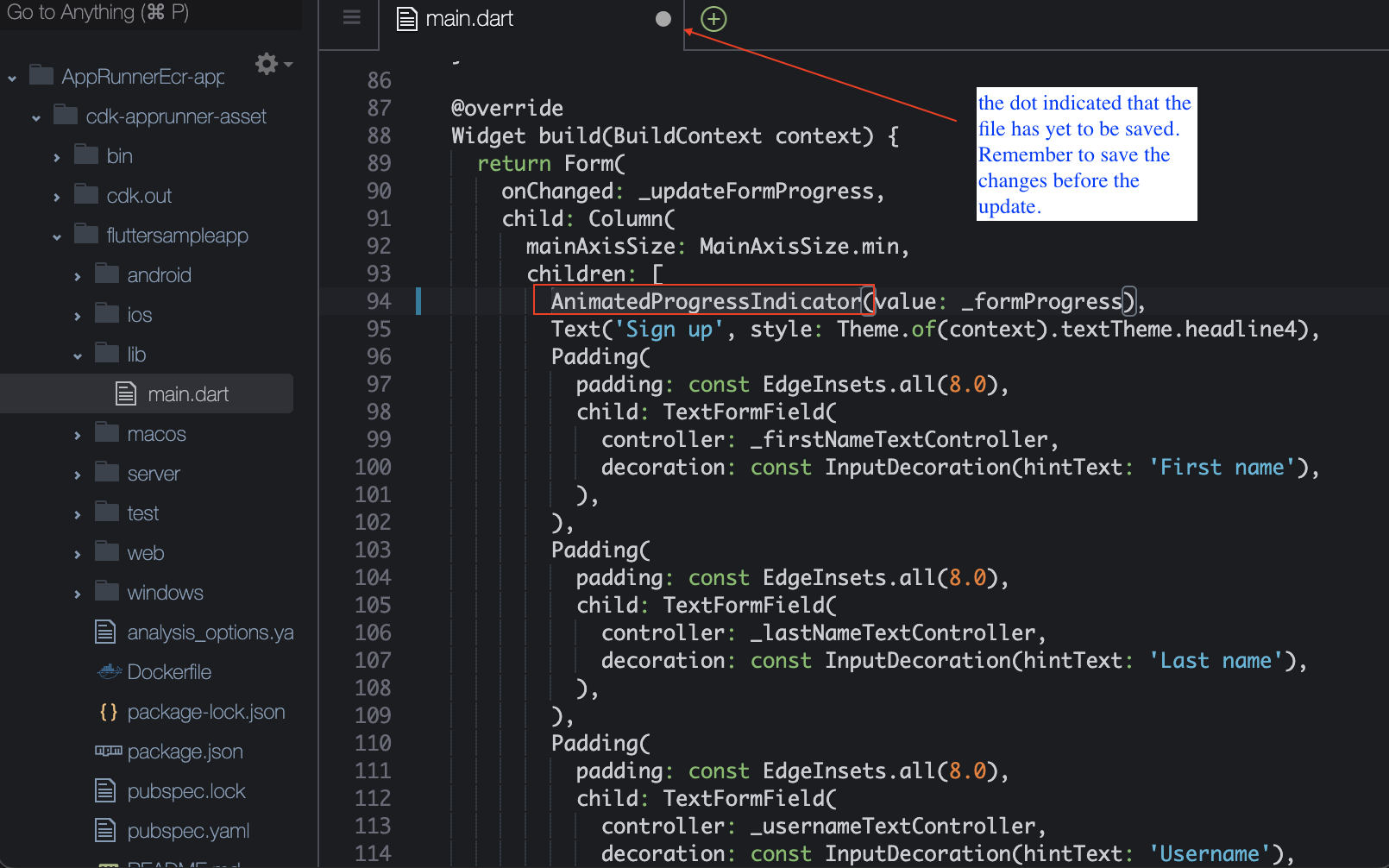Viewport: 1389px width, 868px height.
Task: Click the document icon on main.dart tab
Action: (x=407, y=19)
